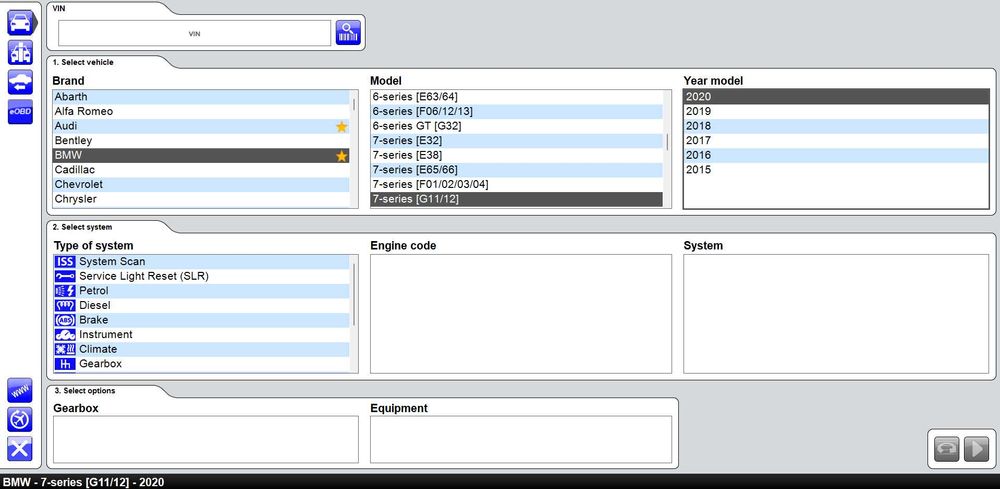The height and width of the screenshot is (489, 1000).
Task: Click the Equipment options list box
Action: 521,439
